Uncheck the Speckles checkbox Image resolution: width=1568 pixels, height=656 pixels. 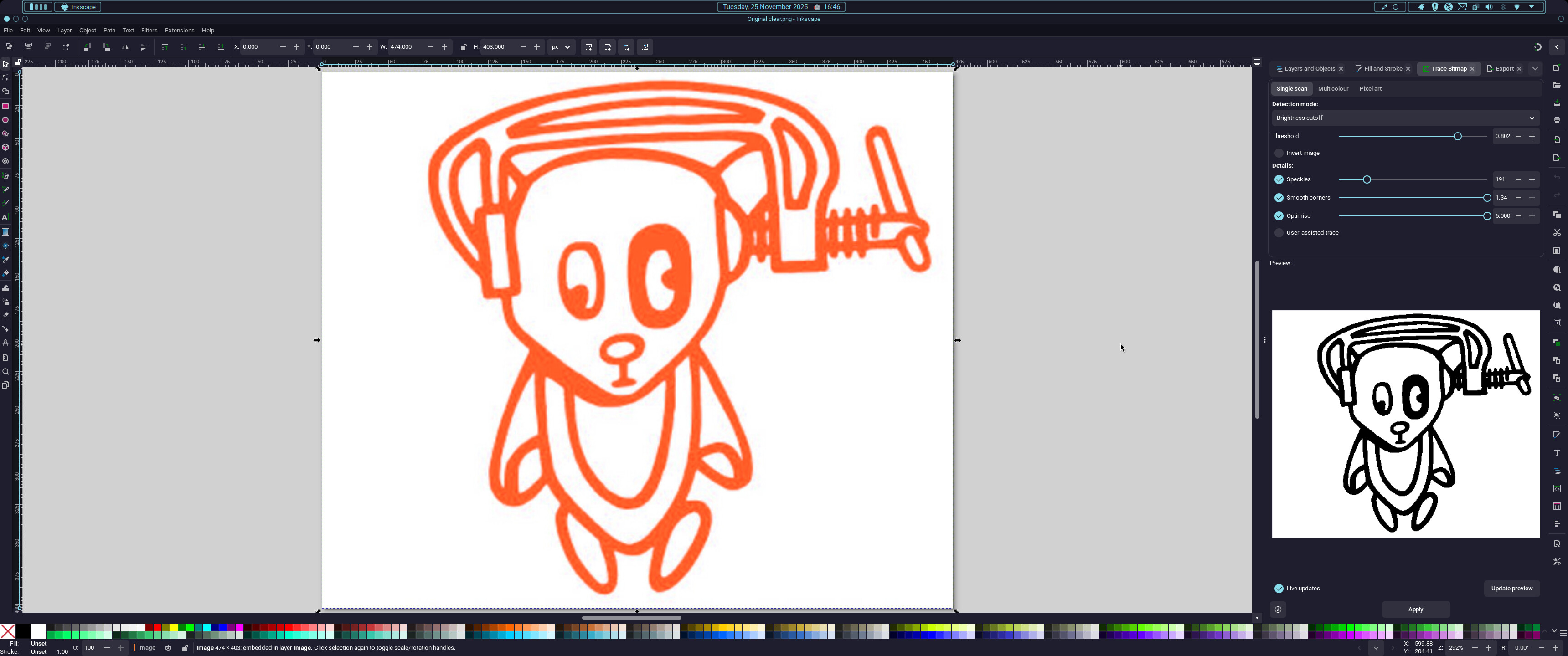1279,179
